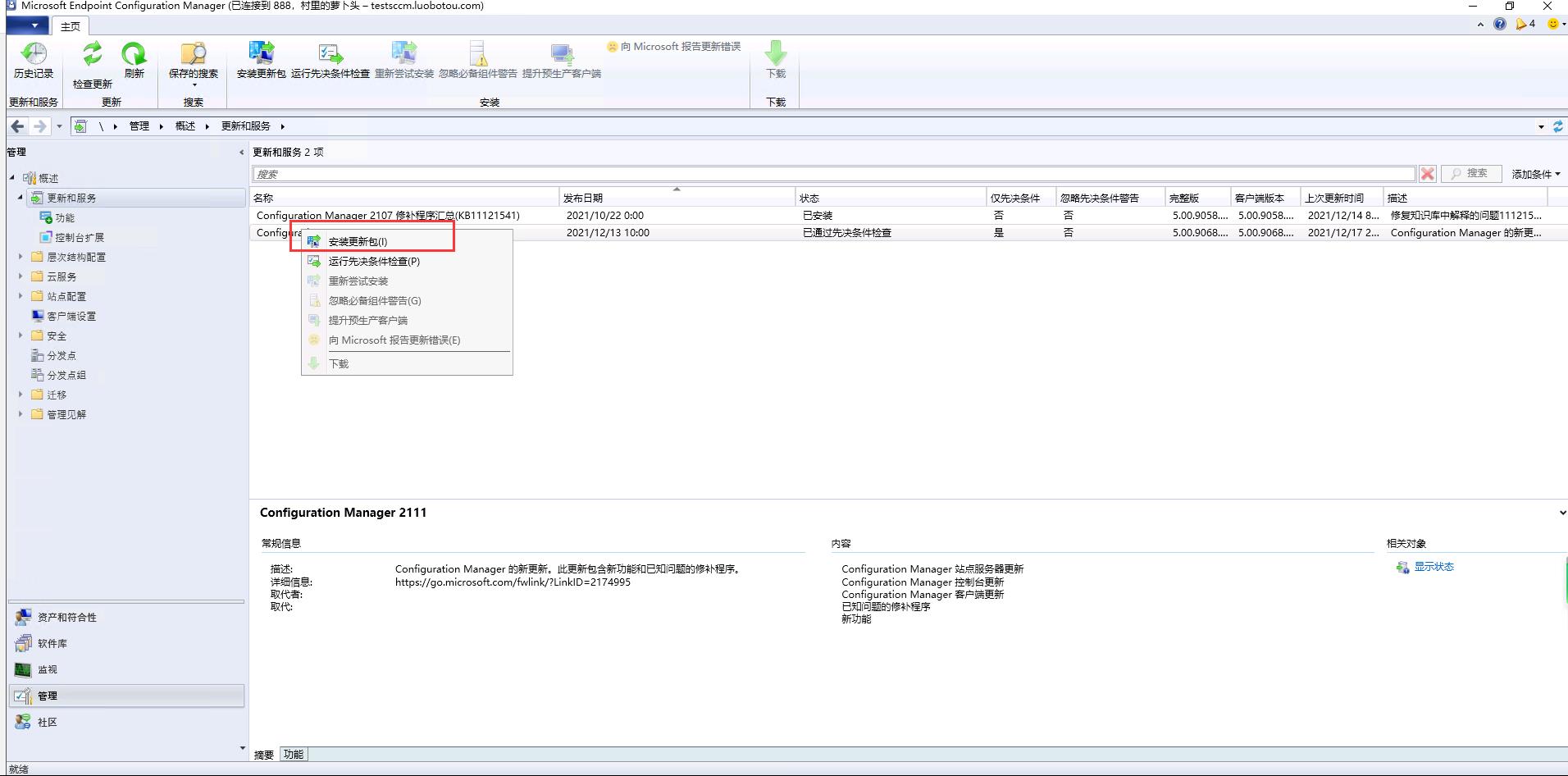Viewport: 1568px width, 776px height.
Task: Collapse the navigation pane arrow
Action: pos(241,153)
